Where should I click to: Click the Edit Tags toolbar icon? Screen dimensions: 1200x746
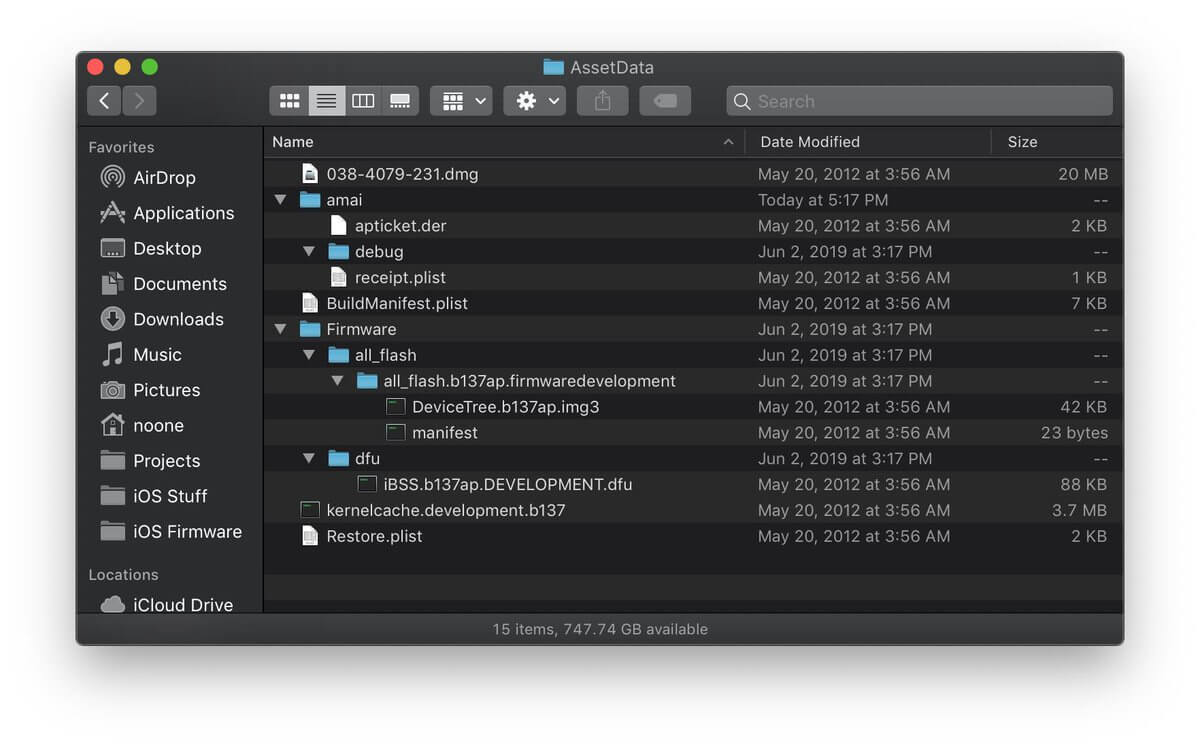(x=665, y=101)
